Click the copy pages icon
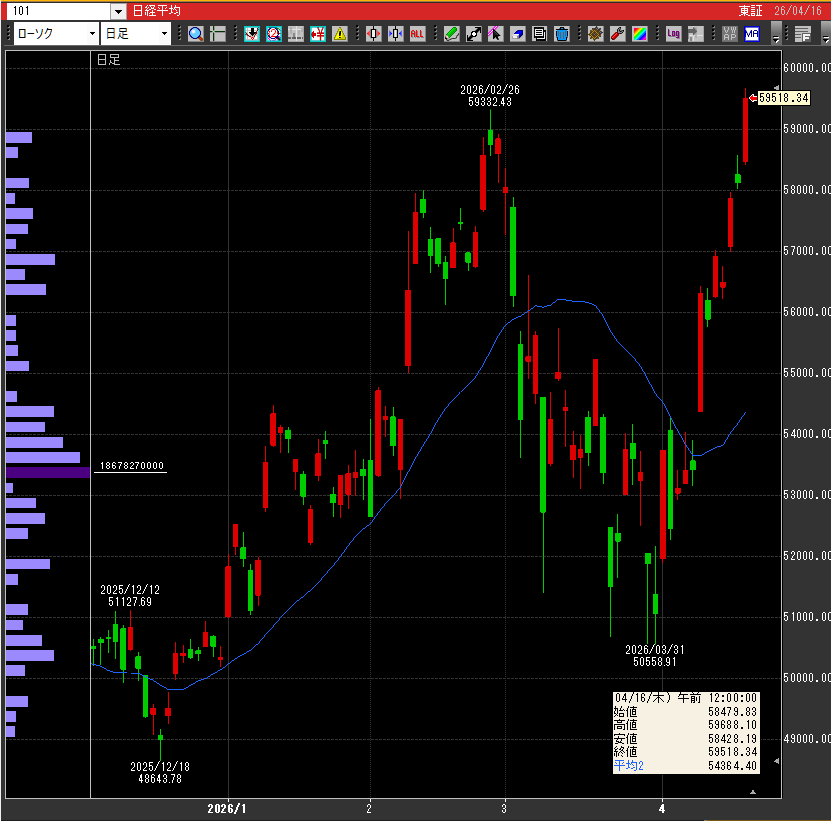The height and width of the screenshot is (821, 831). click(x=540, y=34)
